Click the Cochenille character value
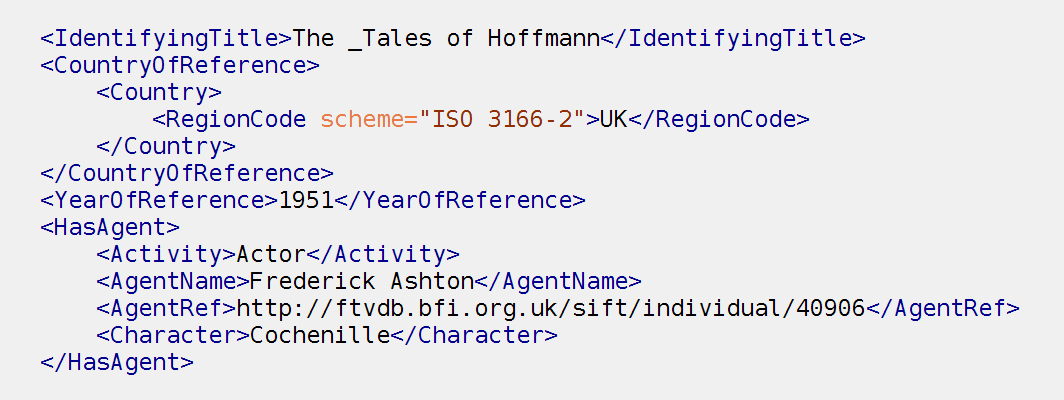 pos(320,335)
